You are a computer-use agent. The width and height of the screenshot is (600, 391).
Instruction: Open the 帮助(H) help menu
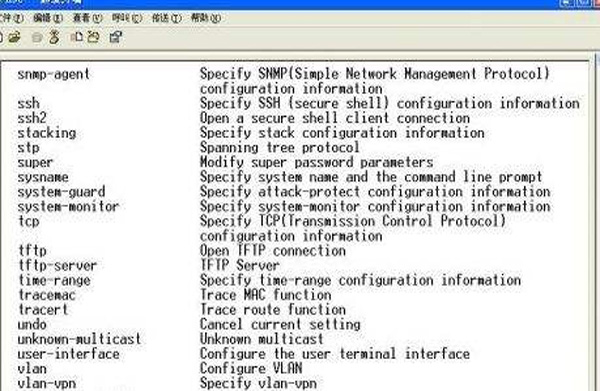[x=206, y=18]
